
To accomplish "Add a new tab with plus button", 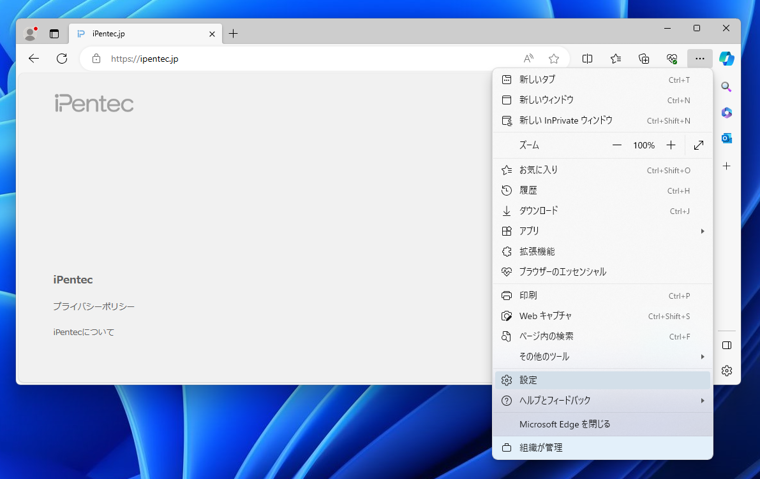I will (233, 33).
